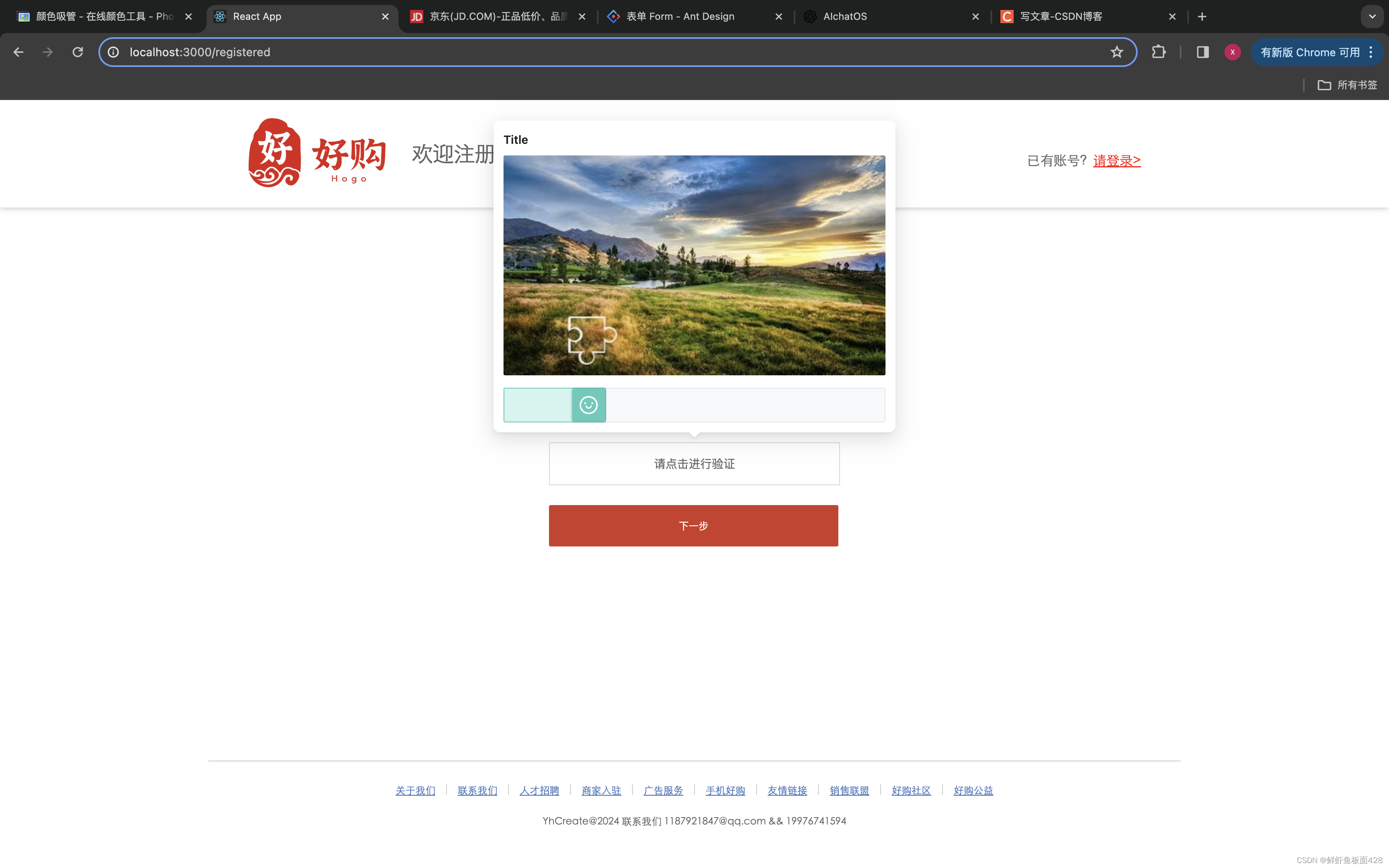
Task: Reload the page with refresh icon
Action: pos(77,52)
